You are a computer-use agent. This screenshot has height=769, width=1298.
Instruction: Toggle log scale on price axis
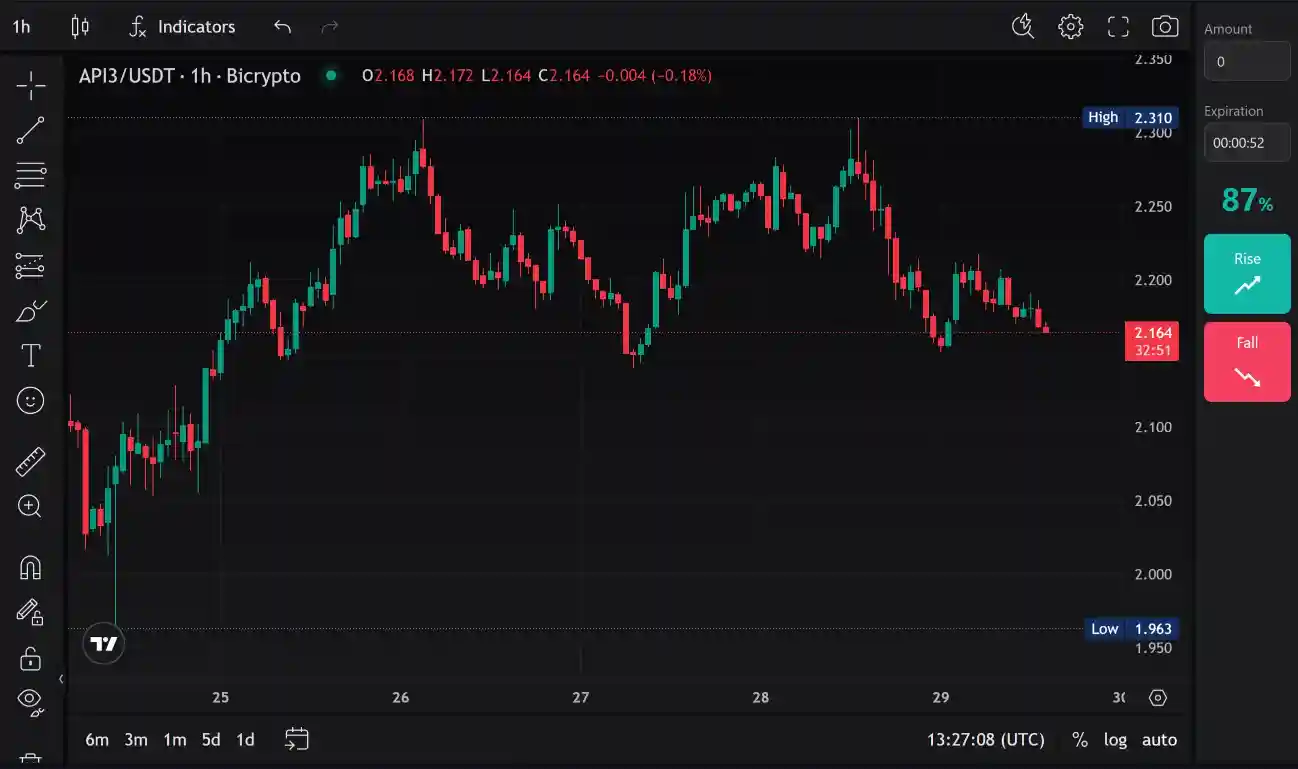tap(1115, 740)
